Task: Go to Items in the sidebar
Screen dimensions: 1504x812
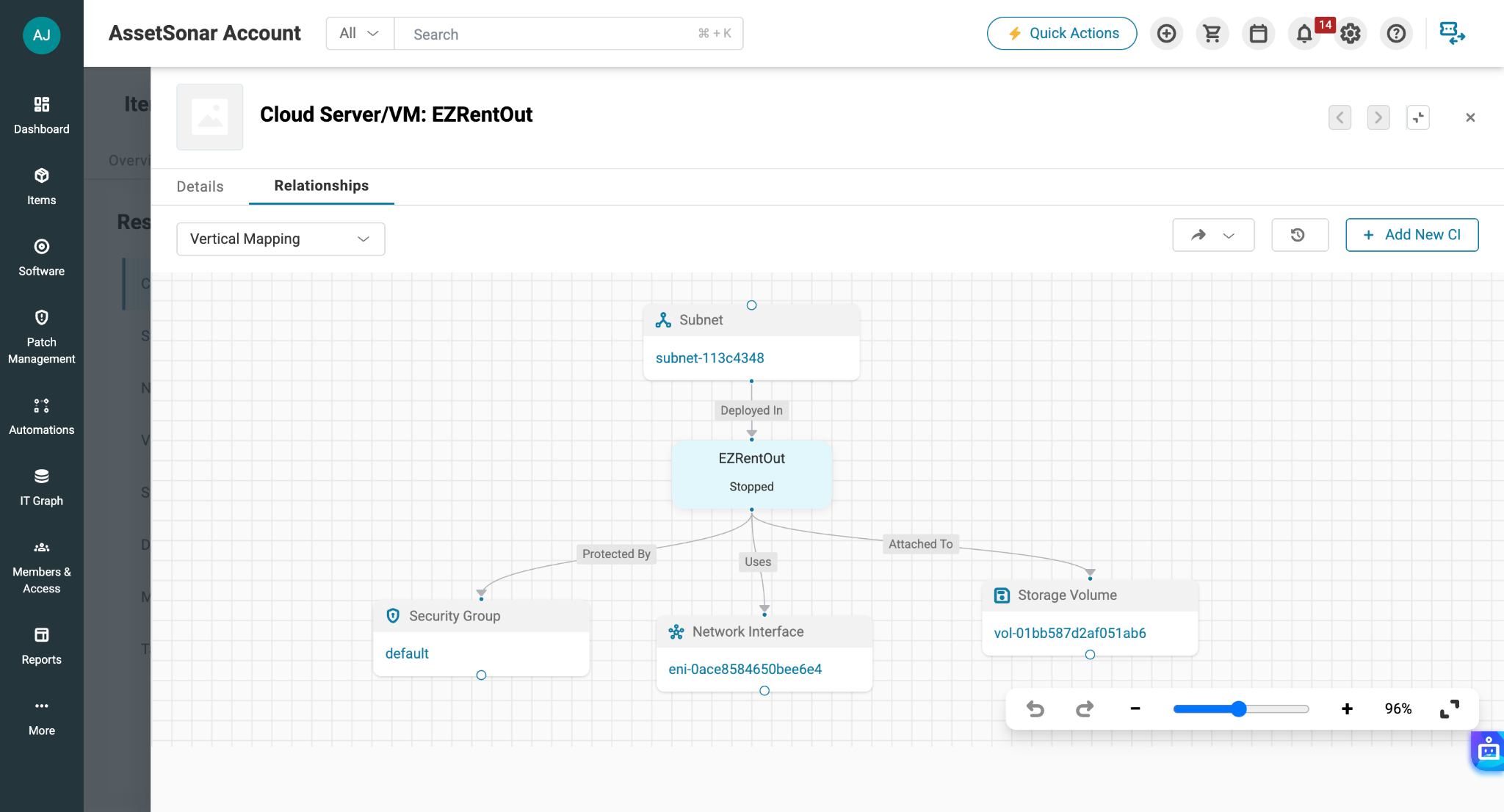Action: (x=42, y=186)
